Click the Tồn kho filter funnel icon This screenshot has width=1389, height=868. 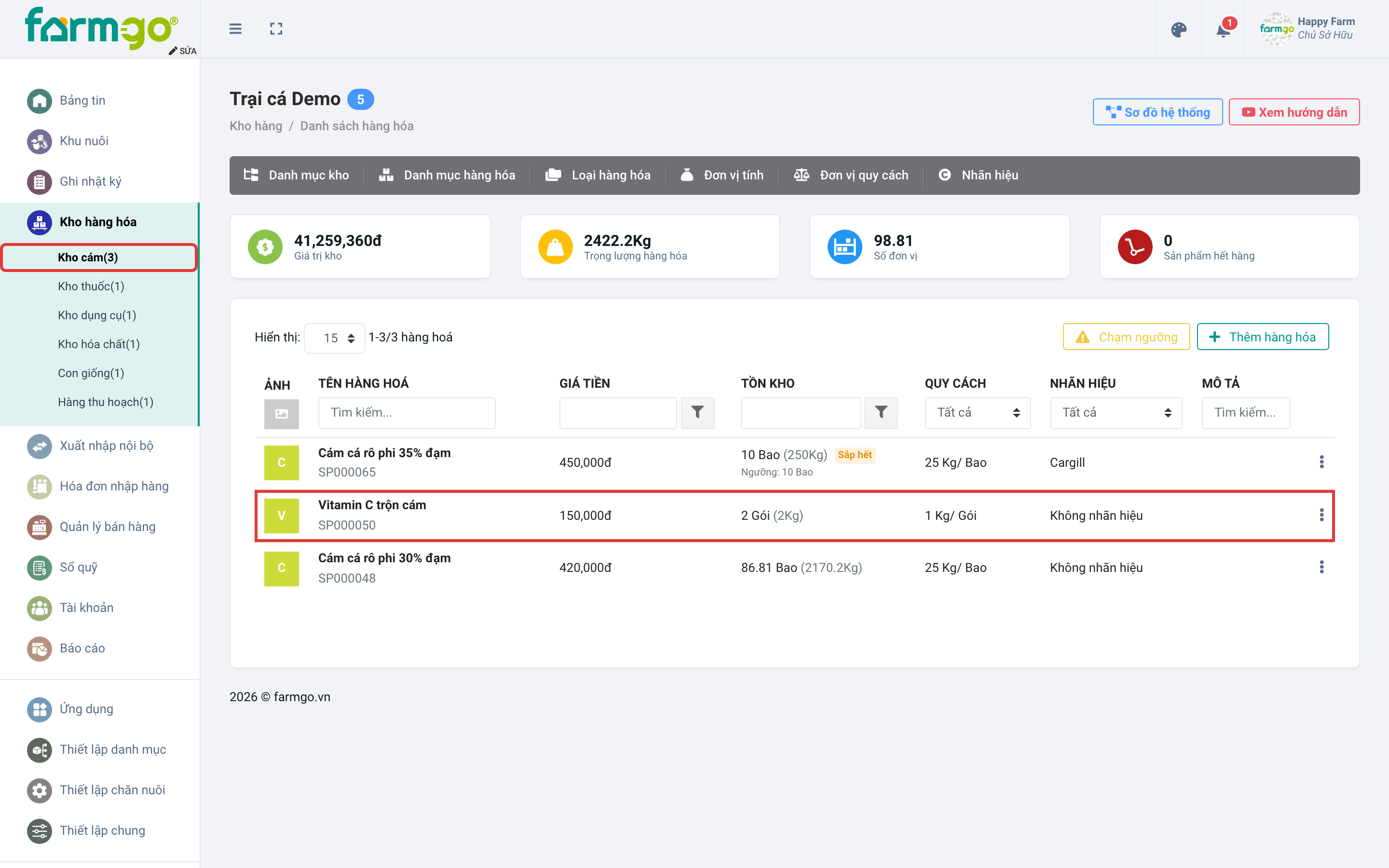[881, 412]
